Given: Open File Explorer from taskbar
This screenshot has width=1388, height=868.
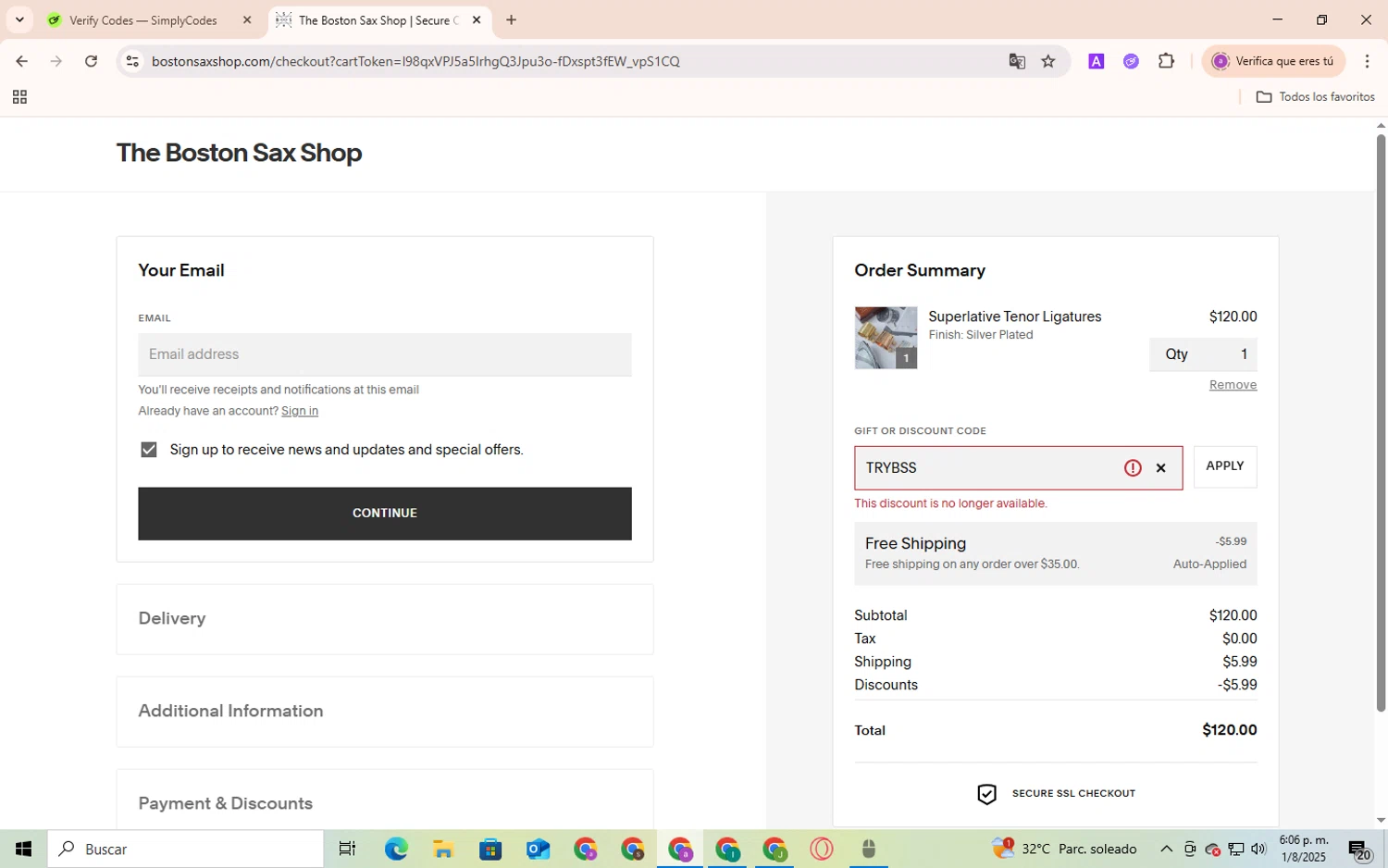Looking at the screenshot, I should [x=443, y=849].
